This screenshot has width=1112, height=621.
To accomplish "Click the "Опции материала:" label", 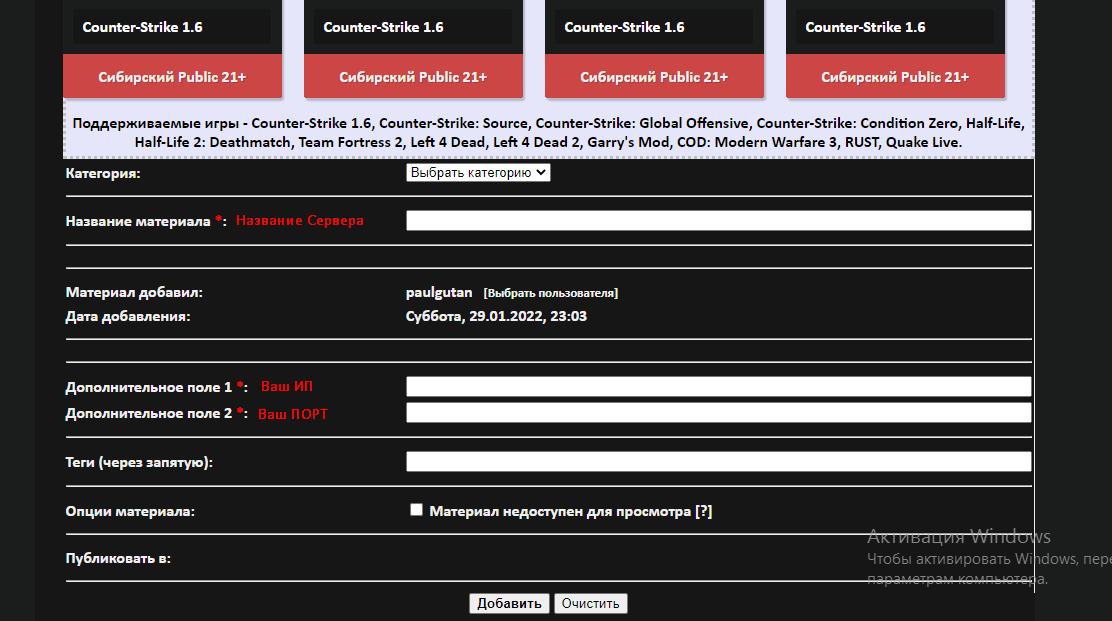I will (130, 511).
